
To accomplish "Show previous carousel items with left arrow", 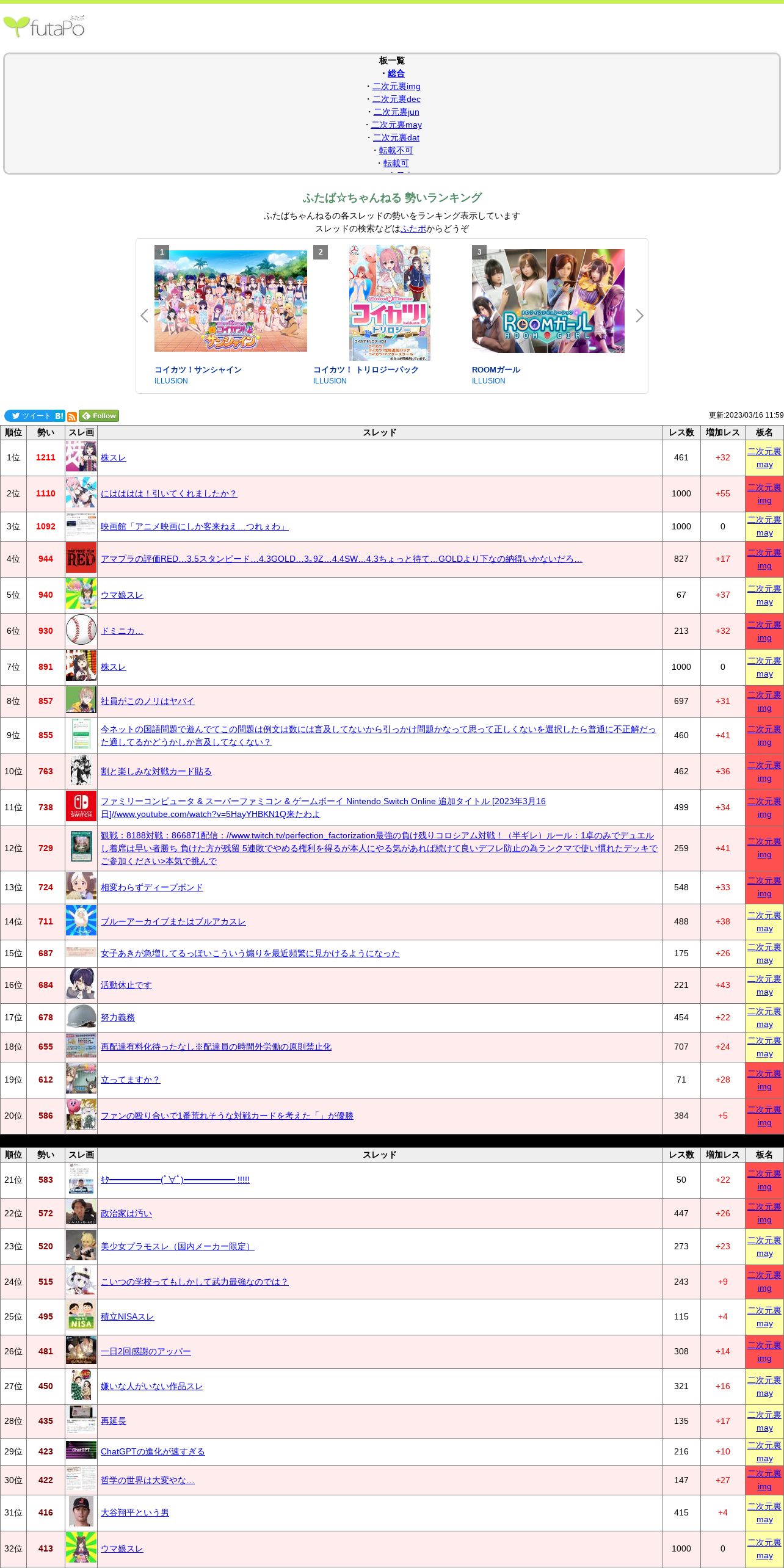I will point(145,316).
